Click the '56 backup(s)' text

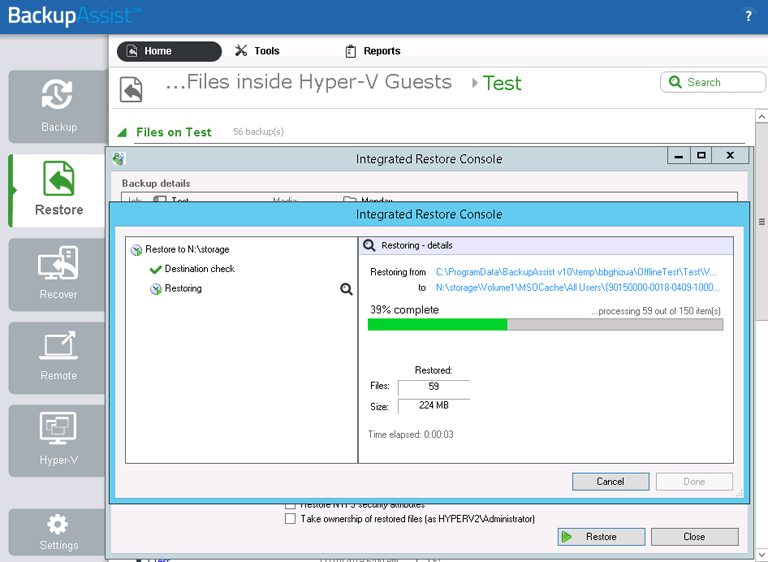pyautogui.click(x=258, y=132)
